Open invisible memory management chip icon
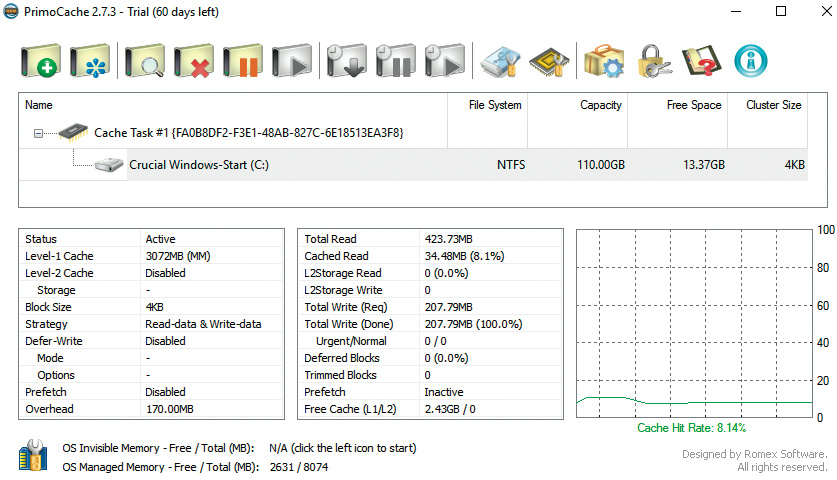 point(549,61)
